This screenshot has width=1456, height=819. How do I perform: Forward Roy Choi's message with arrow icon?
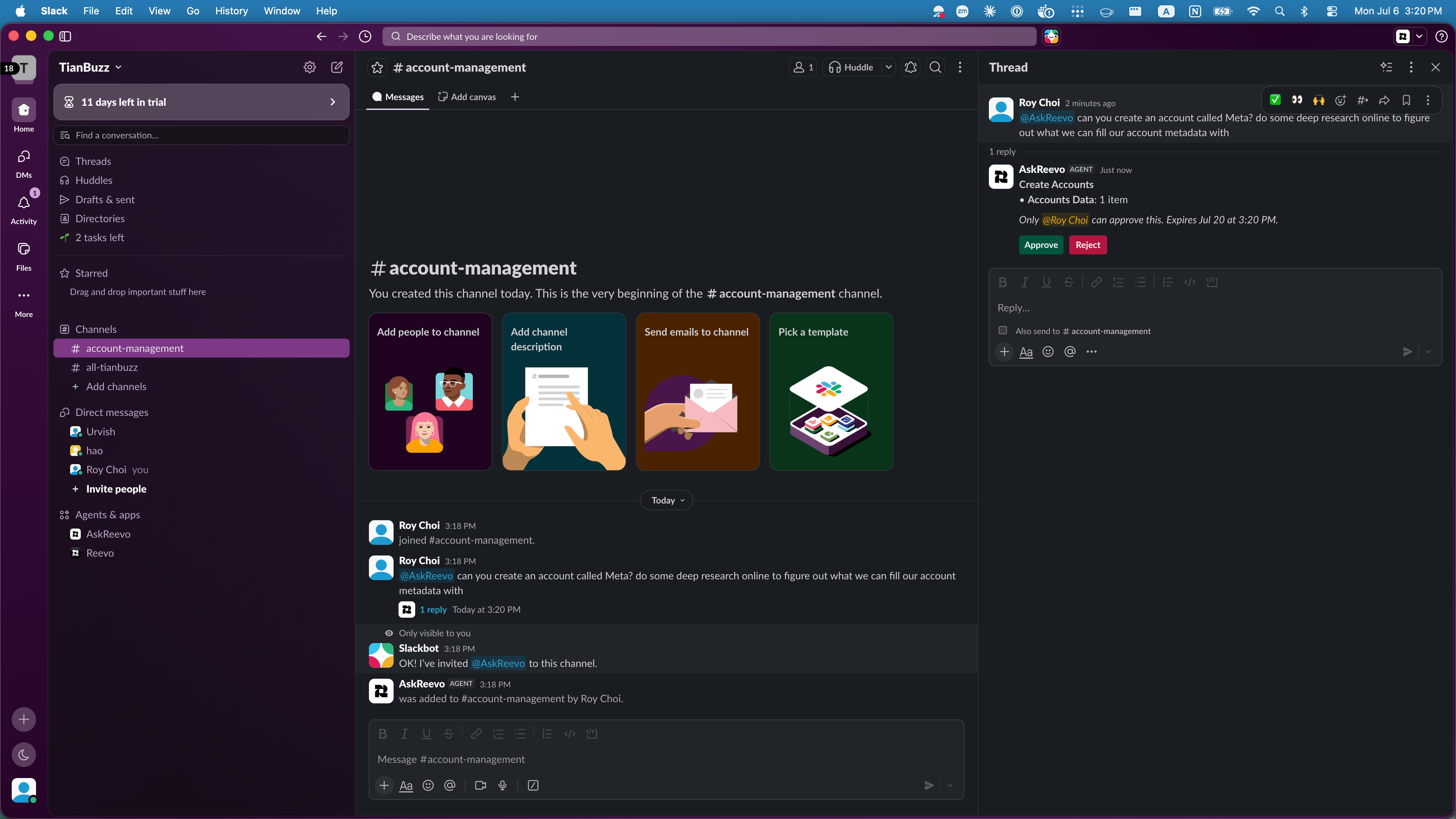(1384, 100)
